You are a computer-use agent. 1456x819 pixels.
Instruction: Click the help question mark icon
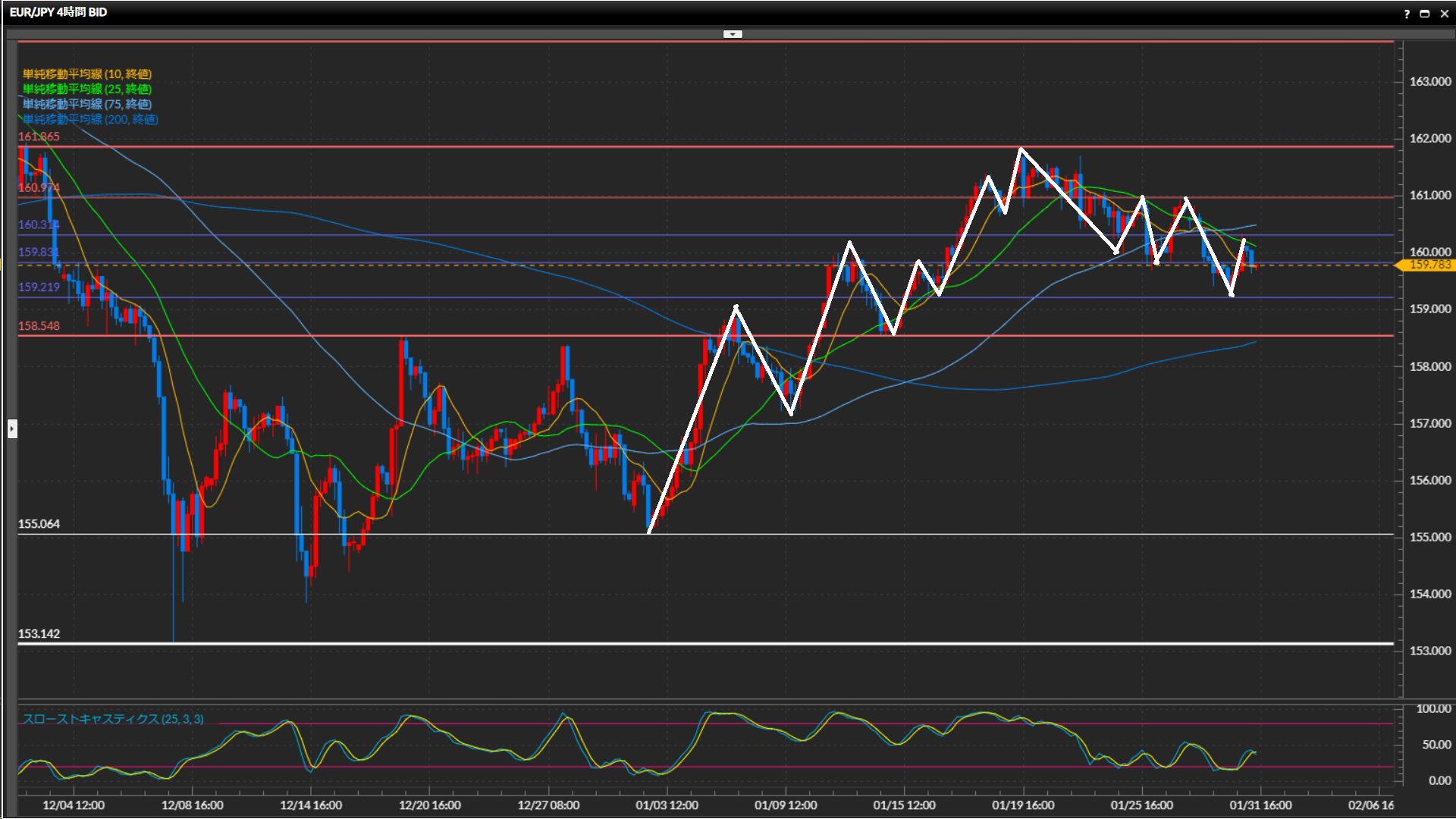click(1407, 14)
